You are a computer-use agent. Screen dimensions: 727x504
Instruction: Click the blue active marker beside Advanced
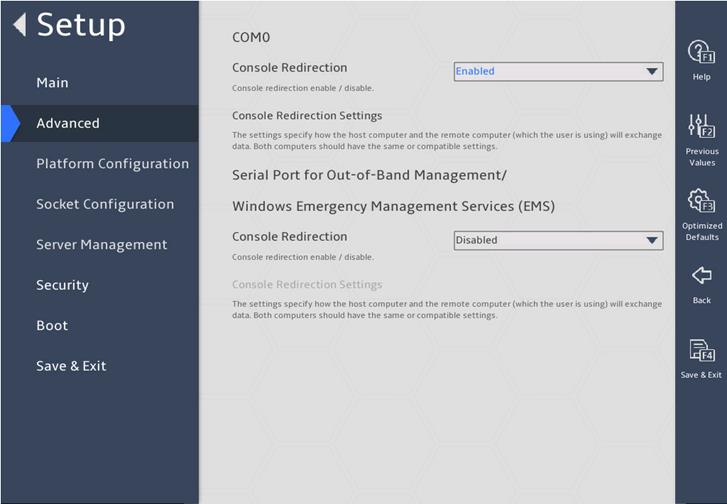[10, 123]
